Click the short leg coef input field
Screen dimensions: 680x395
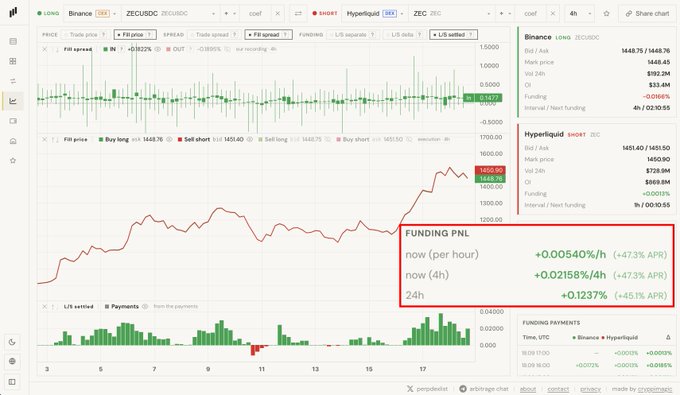(531, 13)
